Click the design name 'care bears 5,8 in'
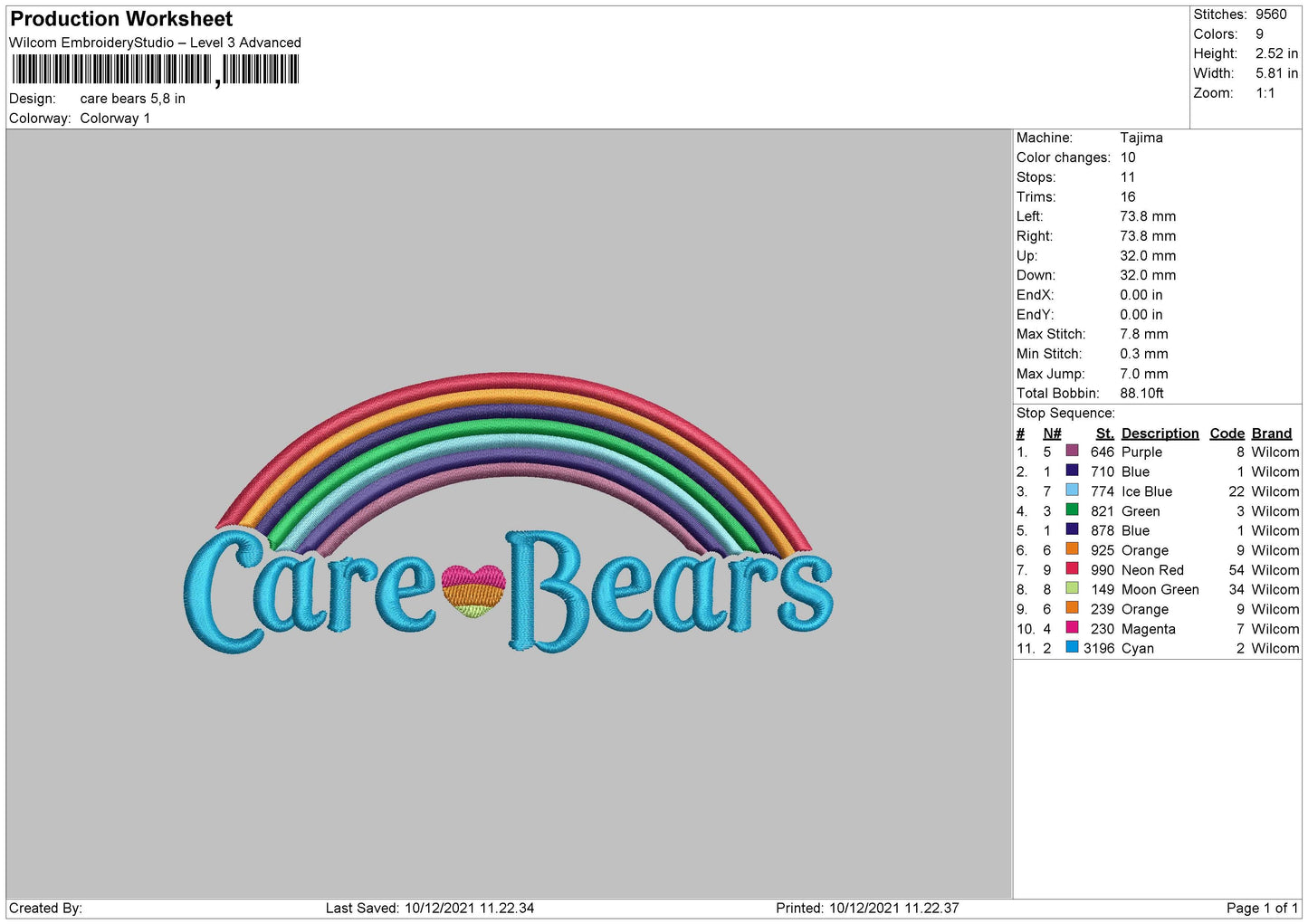1308x924 pixels. click(x=133, y=99)
